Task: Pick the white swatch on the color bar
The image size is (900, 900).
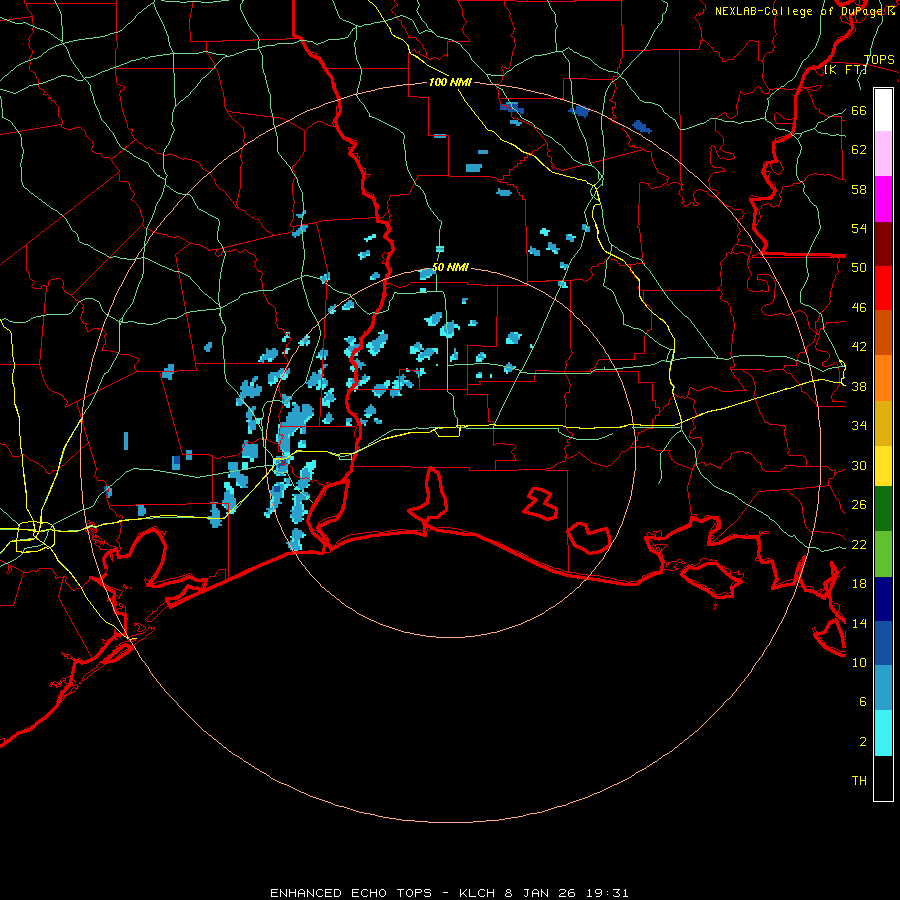Action: [x=883, y=110]
